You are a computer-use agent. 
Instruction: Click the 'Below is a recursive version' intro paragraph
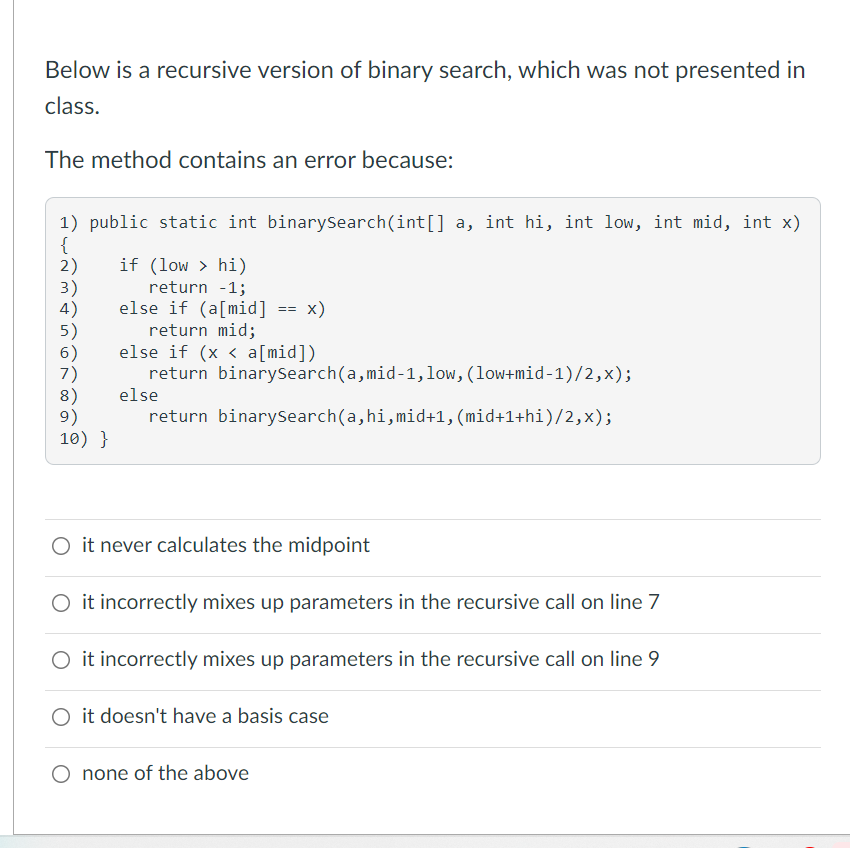pyautogui.click(x=425, y=88)
